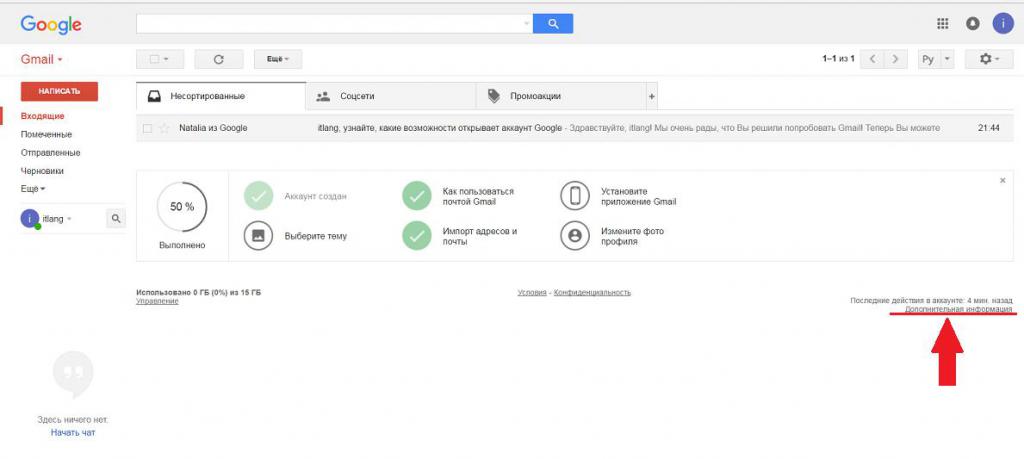
Task: Tick the Natalia из Google message checkbox
Action: tap(147, 129)
